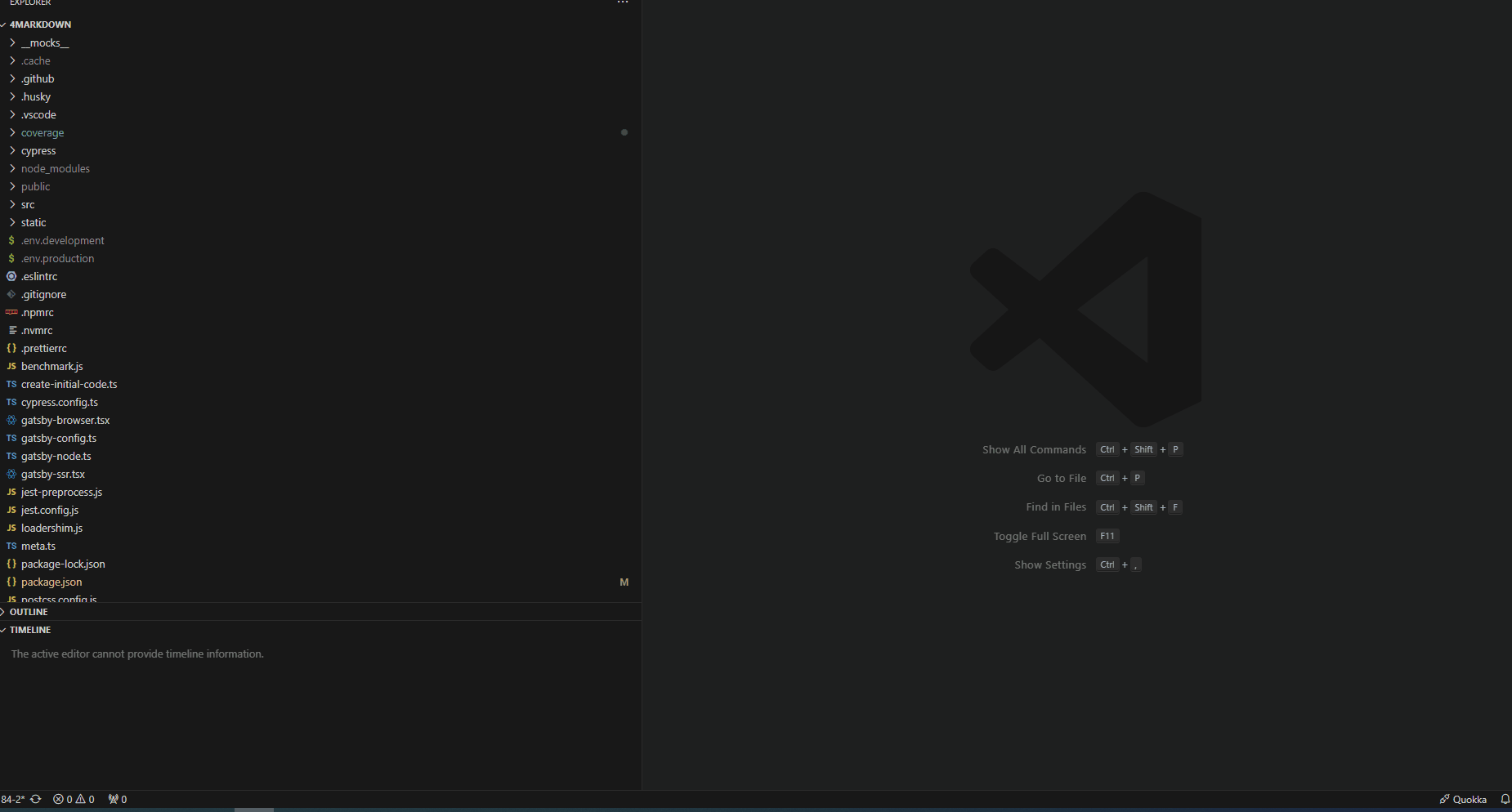Expand the .vscode folder chevron

coord(12,114)
